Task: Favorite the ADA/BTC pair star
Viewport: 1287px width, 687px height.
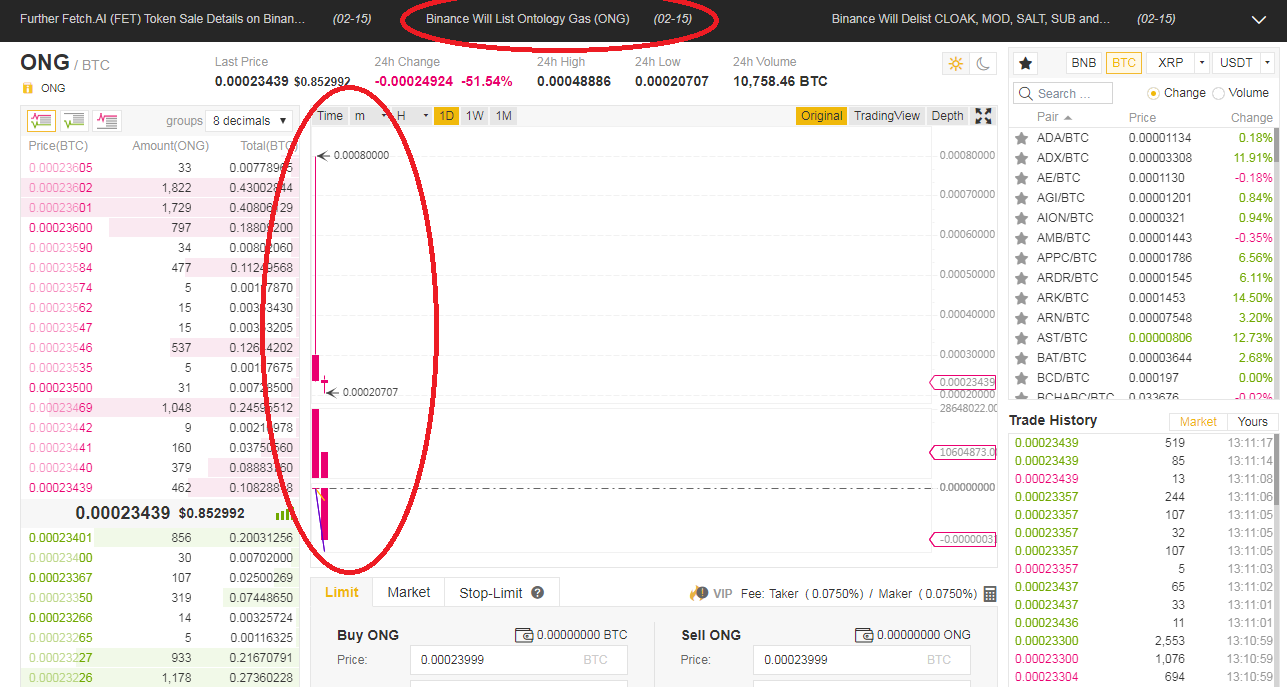Action: click(x=1021, y=138)
